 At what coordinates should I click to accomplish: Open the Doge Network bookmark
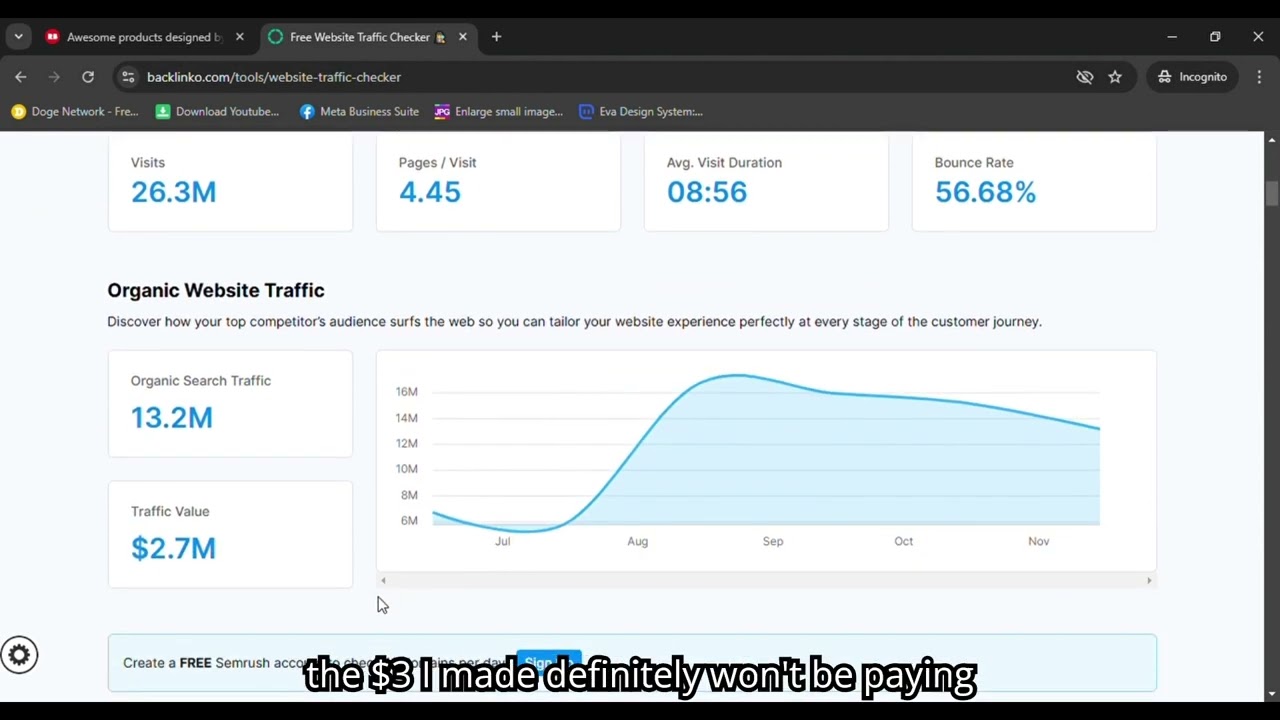pyautogui.click(x=75, y=112)
